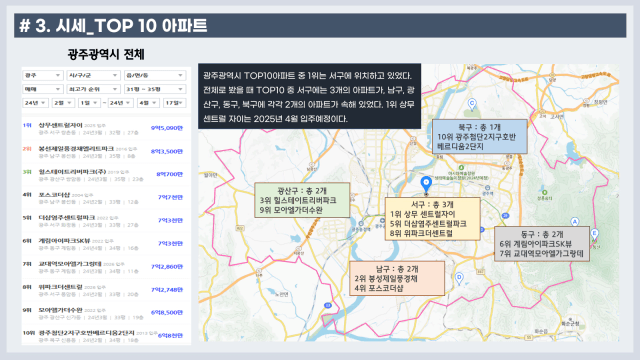Select the blue 북구 총 1개 box
Image resolution: width=640 pixels, height=360 pixels.
click(x=480, y=136)
